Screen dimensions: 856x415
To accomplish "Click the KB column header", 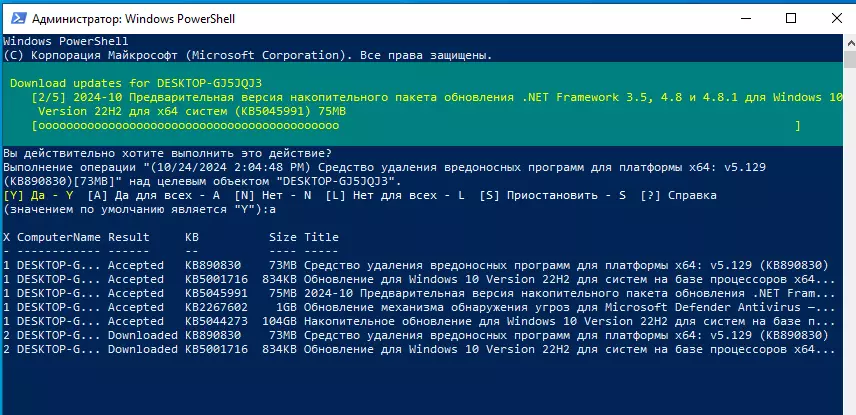I will coord(192,237).
